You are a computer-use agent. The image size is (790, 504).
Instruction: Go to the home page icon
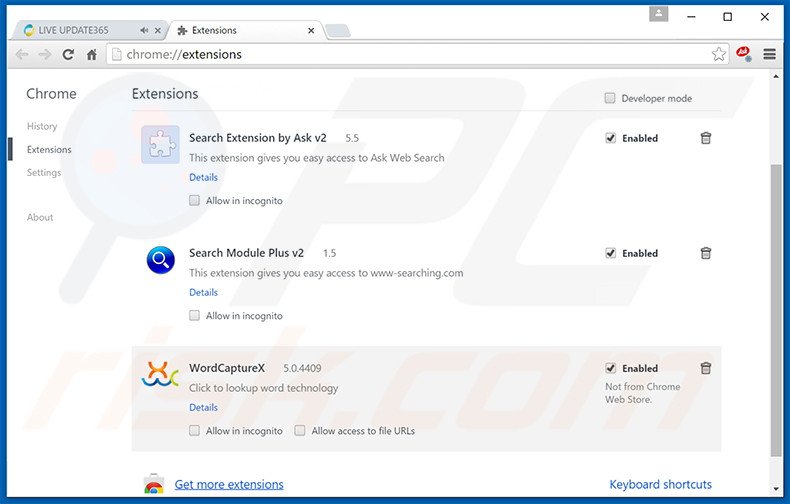92,54
